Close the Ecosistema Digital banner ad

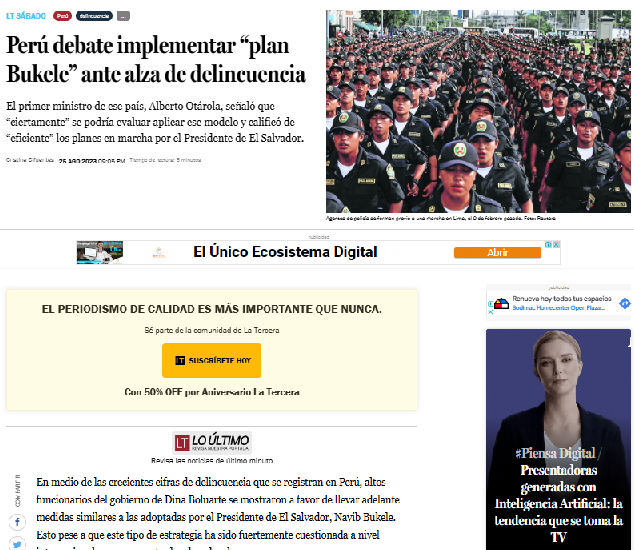(x=557, y=244)
